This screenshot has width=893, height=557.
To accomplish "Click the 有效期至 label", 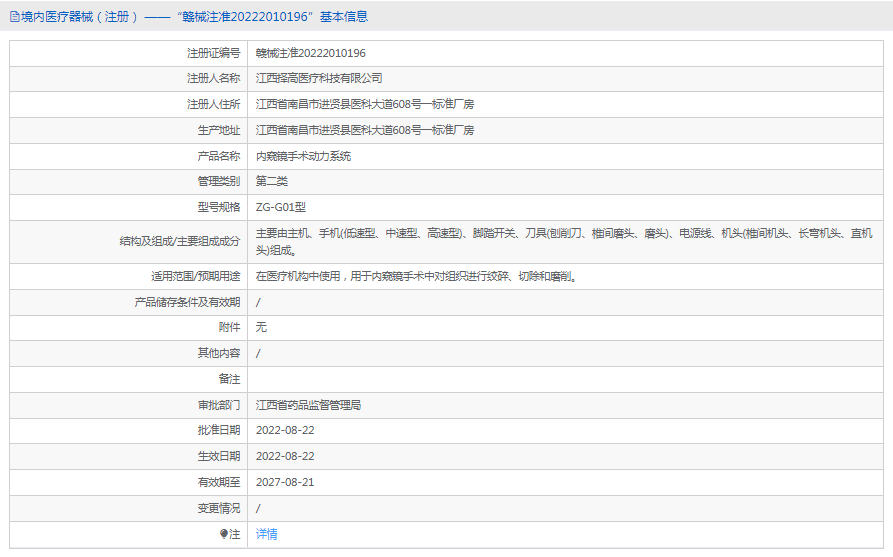I will click(x=219, y=482).
